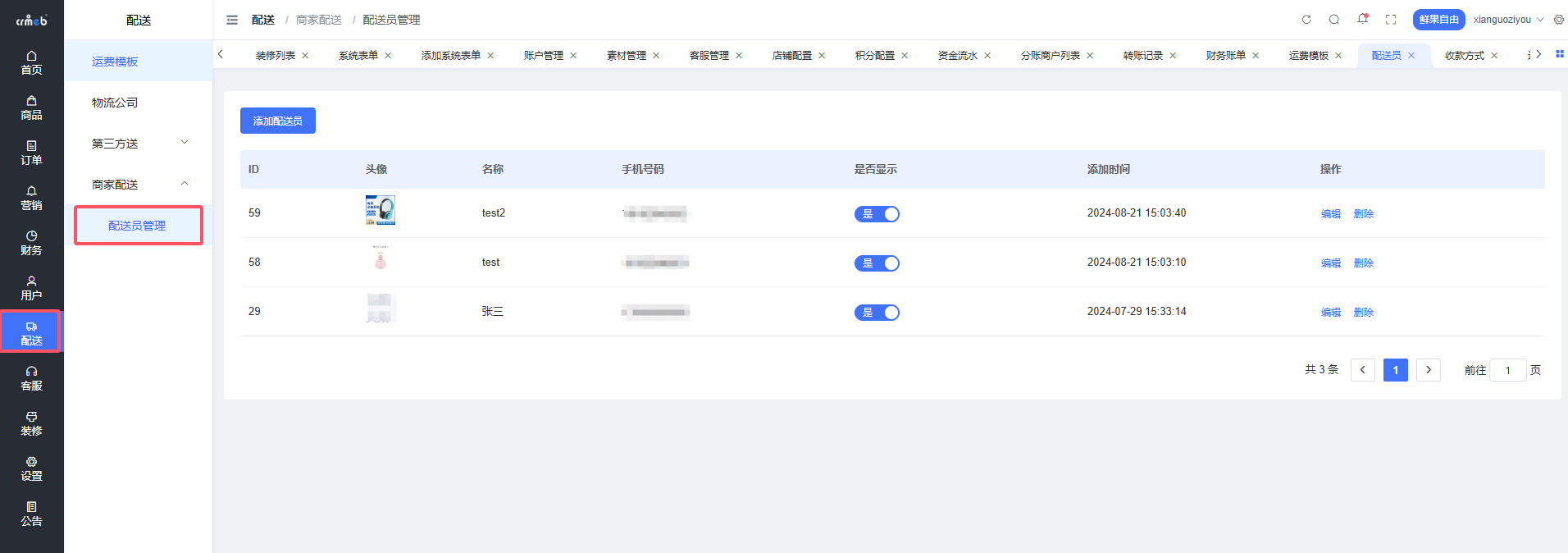Toggle display switch for test2 row
Screen dimensions: 1568x553
pos(877,214)
